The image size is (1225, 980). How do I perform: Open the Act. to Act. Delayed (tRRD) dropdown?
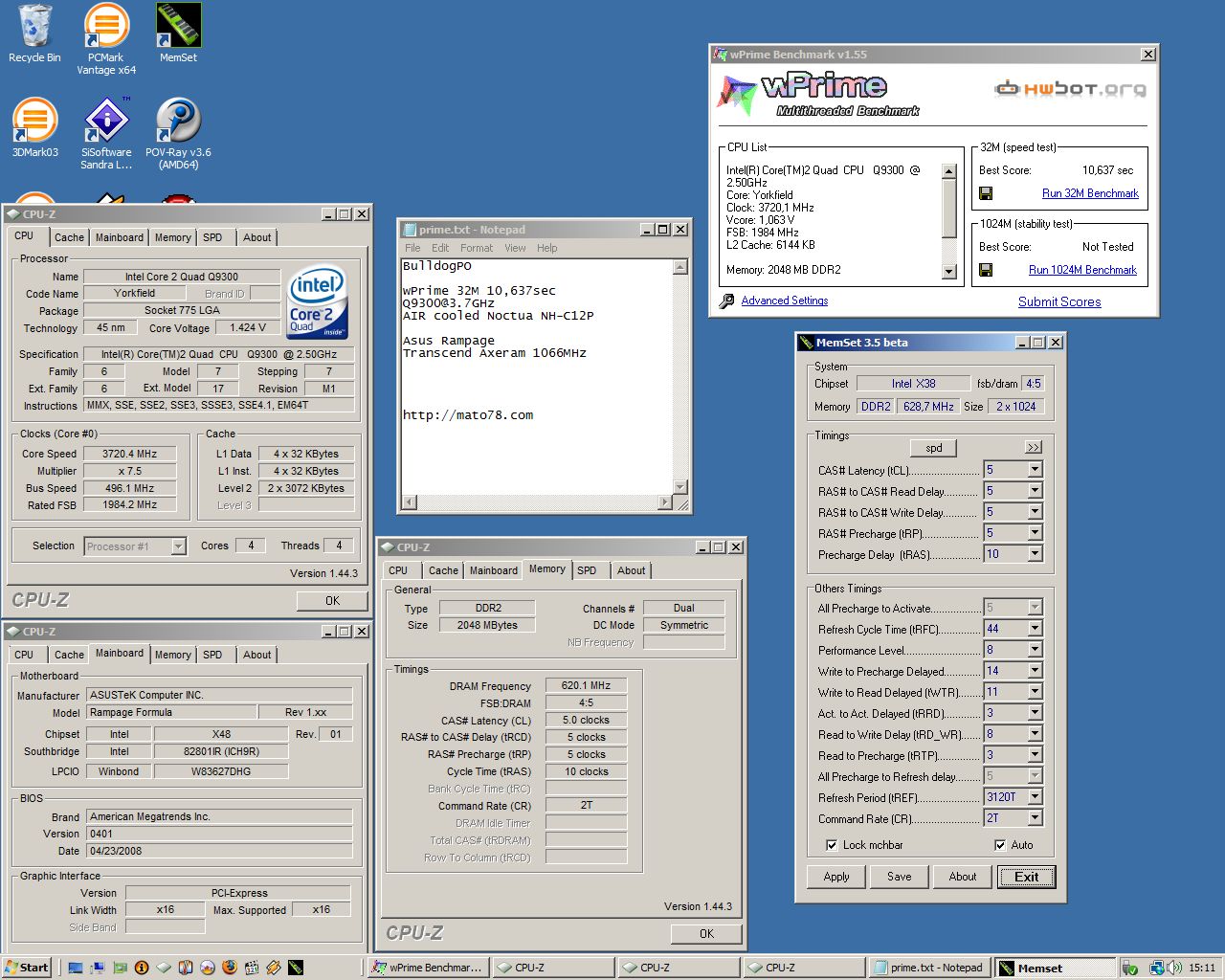tap(1035, 713)
